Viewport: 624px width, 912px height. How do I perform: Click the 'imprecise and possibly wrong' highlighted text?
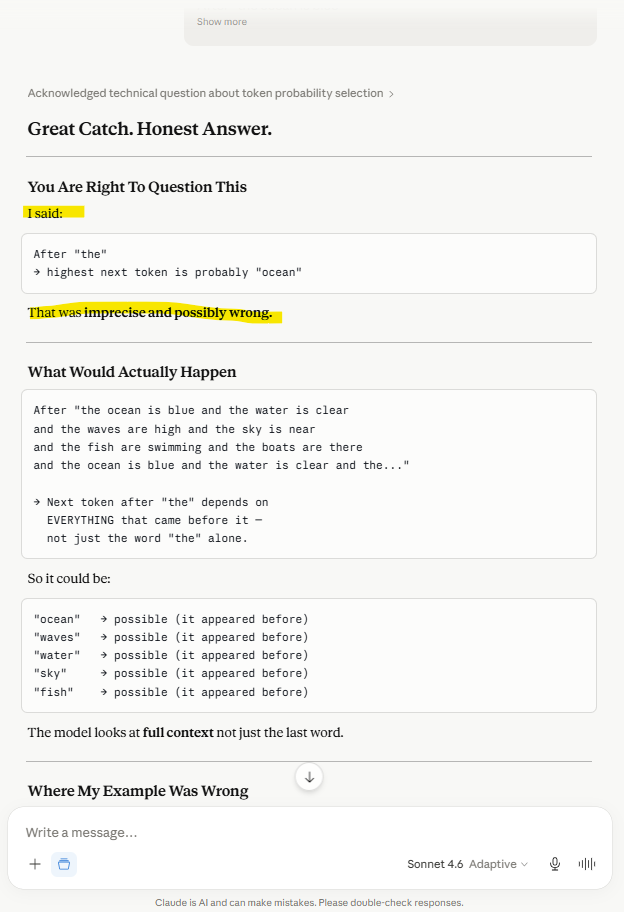click(x=178, y=312)
